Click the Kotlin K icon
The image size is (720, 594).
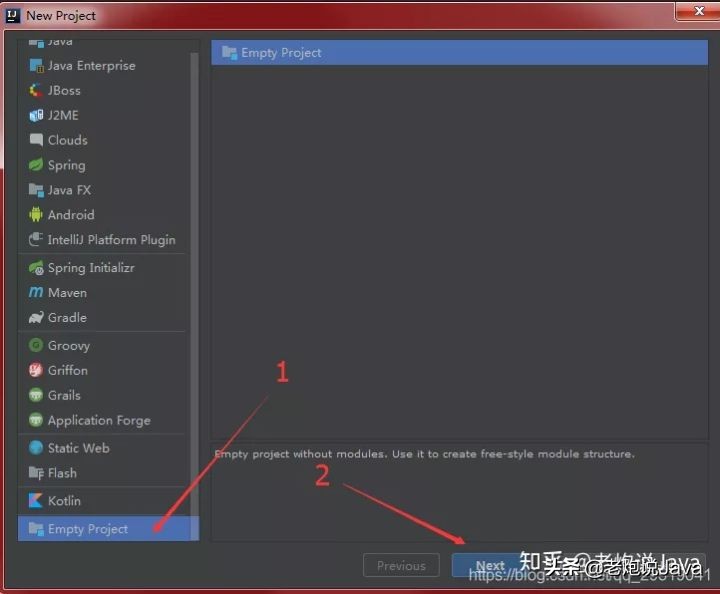[36, 500]
